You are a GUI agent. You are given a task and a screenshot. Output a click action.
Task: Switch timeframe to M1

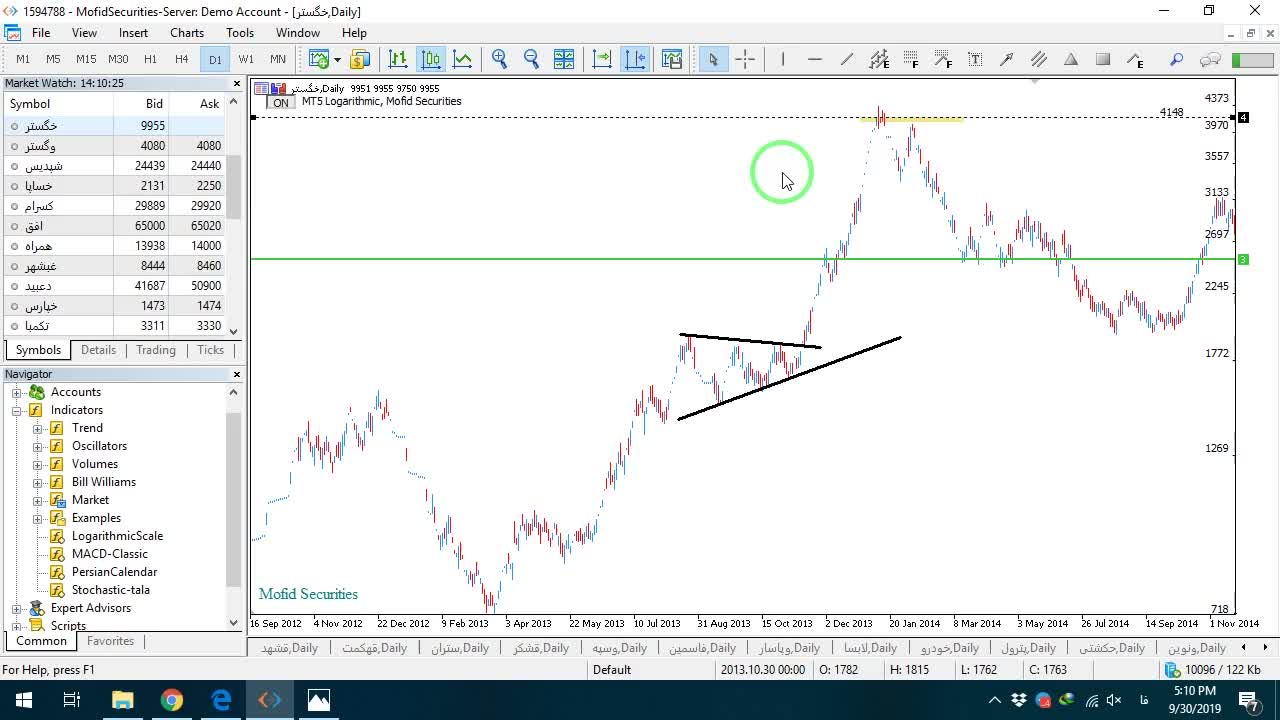[23, 59]
